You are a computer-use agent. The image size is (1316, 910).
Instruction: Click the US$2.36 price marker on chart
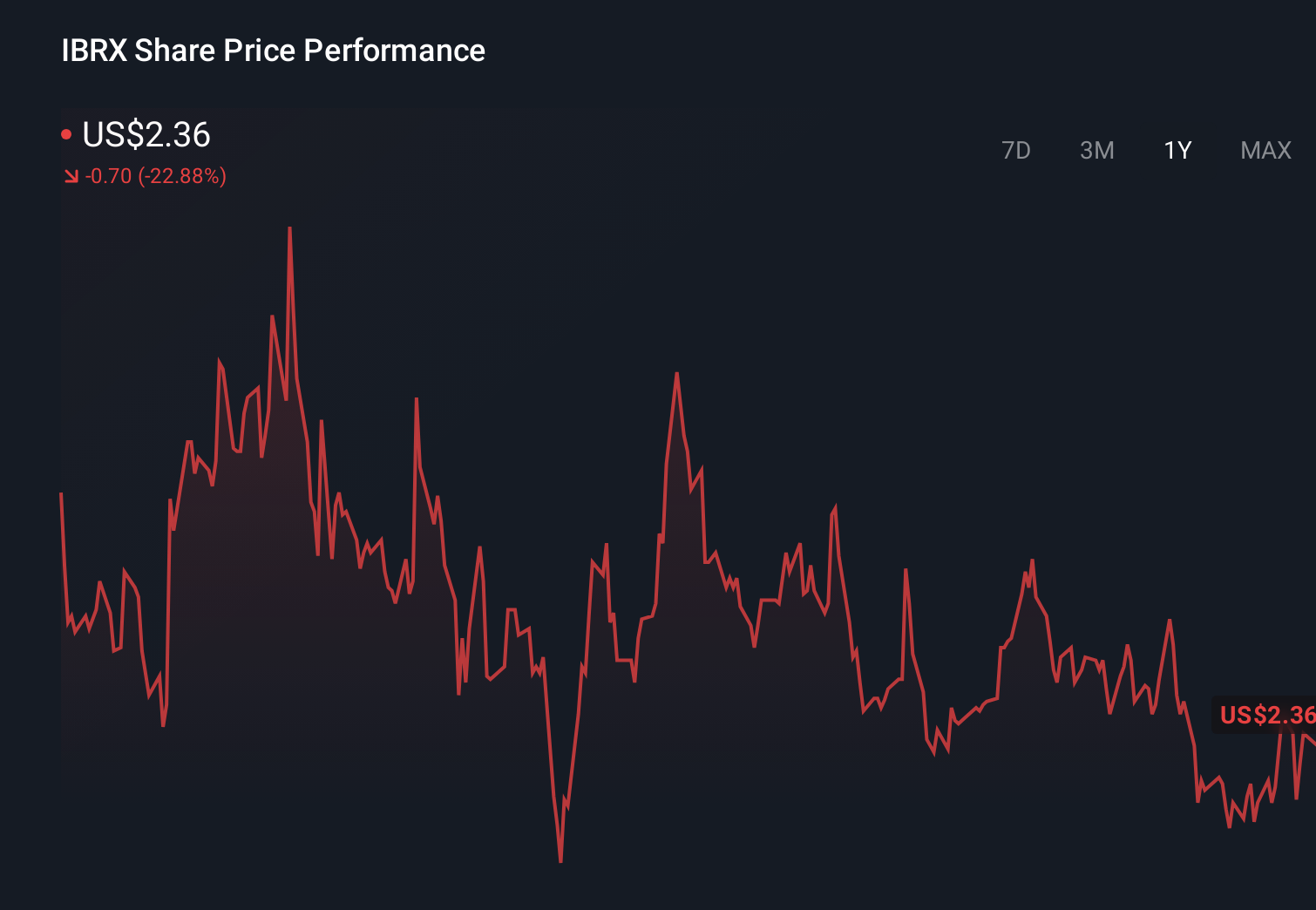click(1264, 715)
